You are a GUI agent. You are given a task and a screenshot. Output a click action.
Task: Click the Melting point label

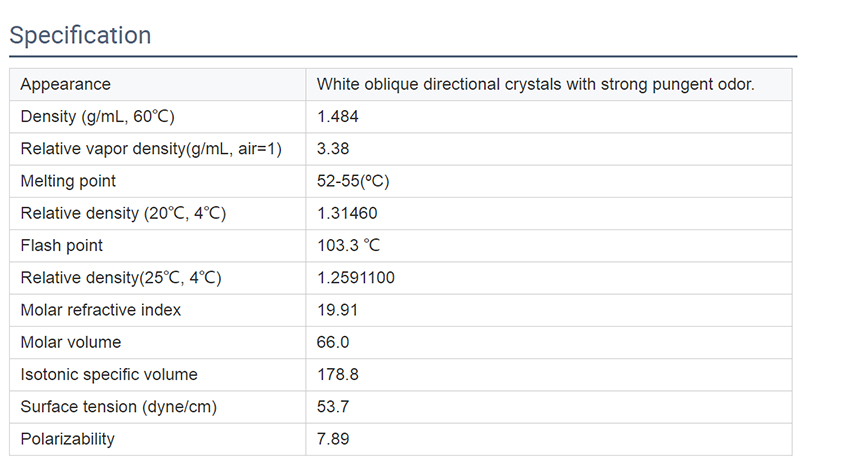[68, 181]
